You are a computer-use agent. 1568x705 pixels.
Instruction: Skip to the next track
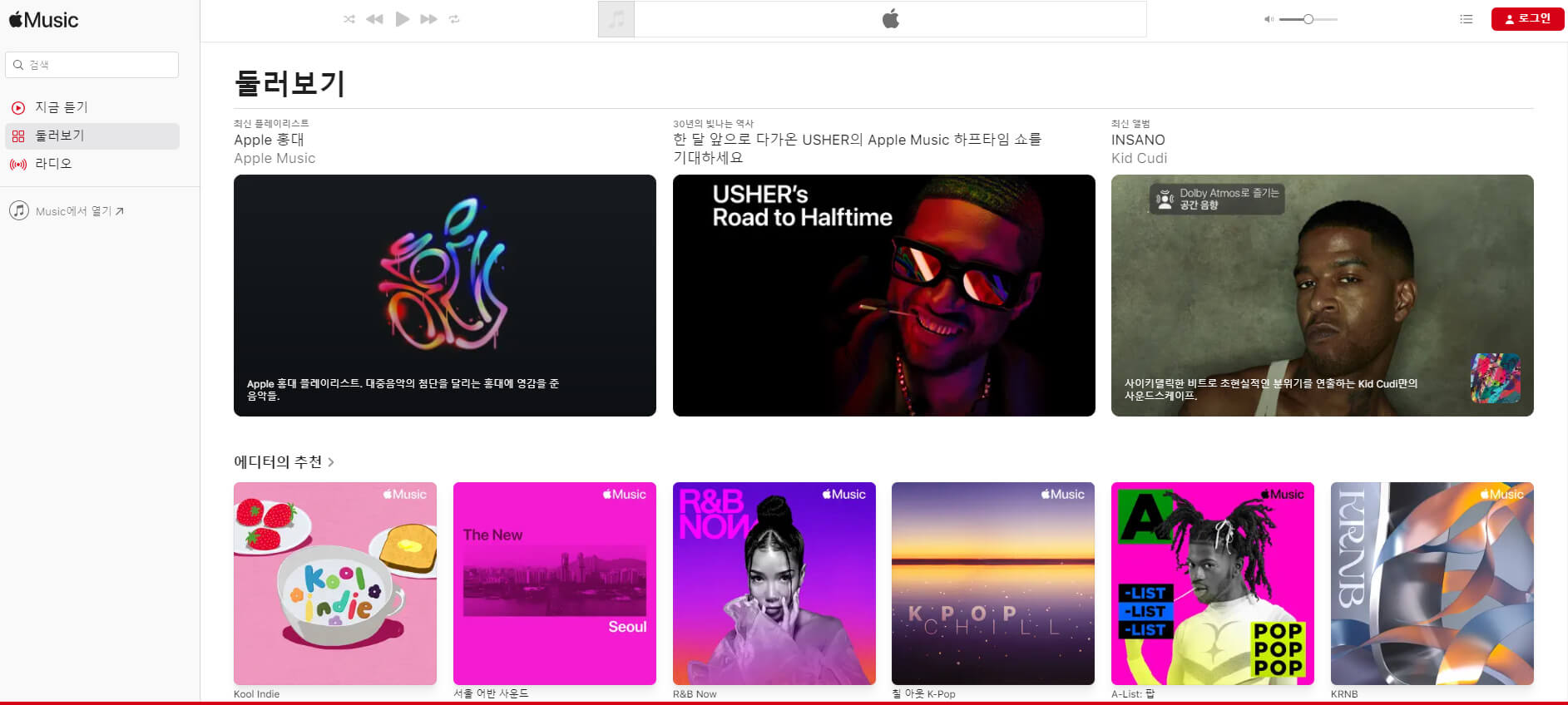(428, 19)
